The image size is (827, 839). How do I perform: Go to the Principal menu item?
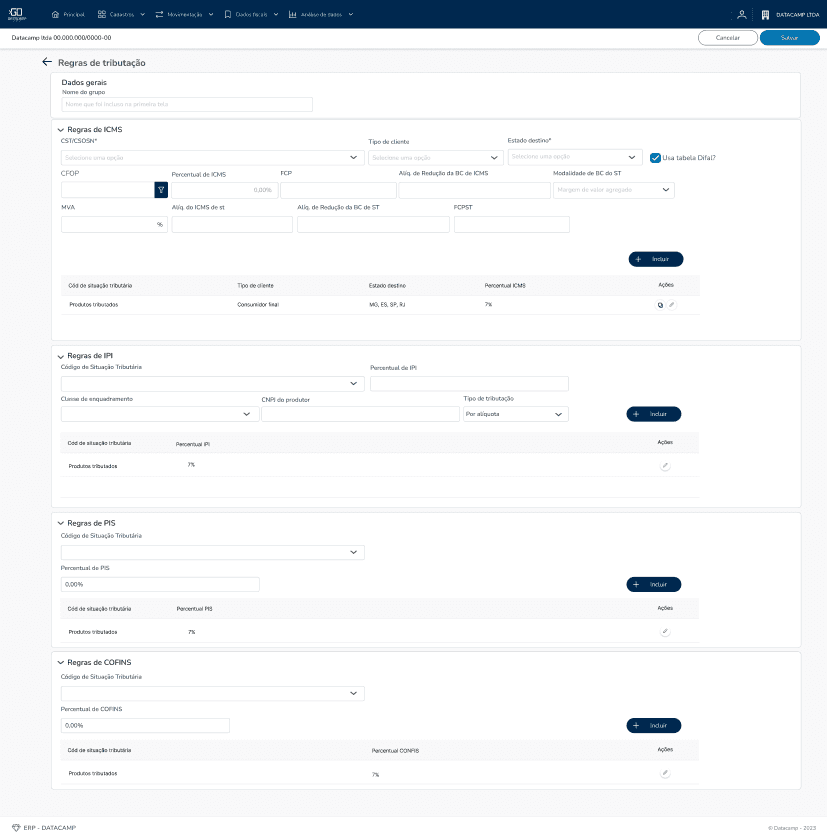coord(68,14)
